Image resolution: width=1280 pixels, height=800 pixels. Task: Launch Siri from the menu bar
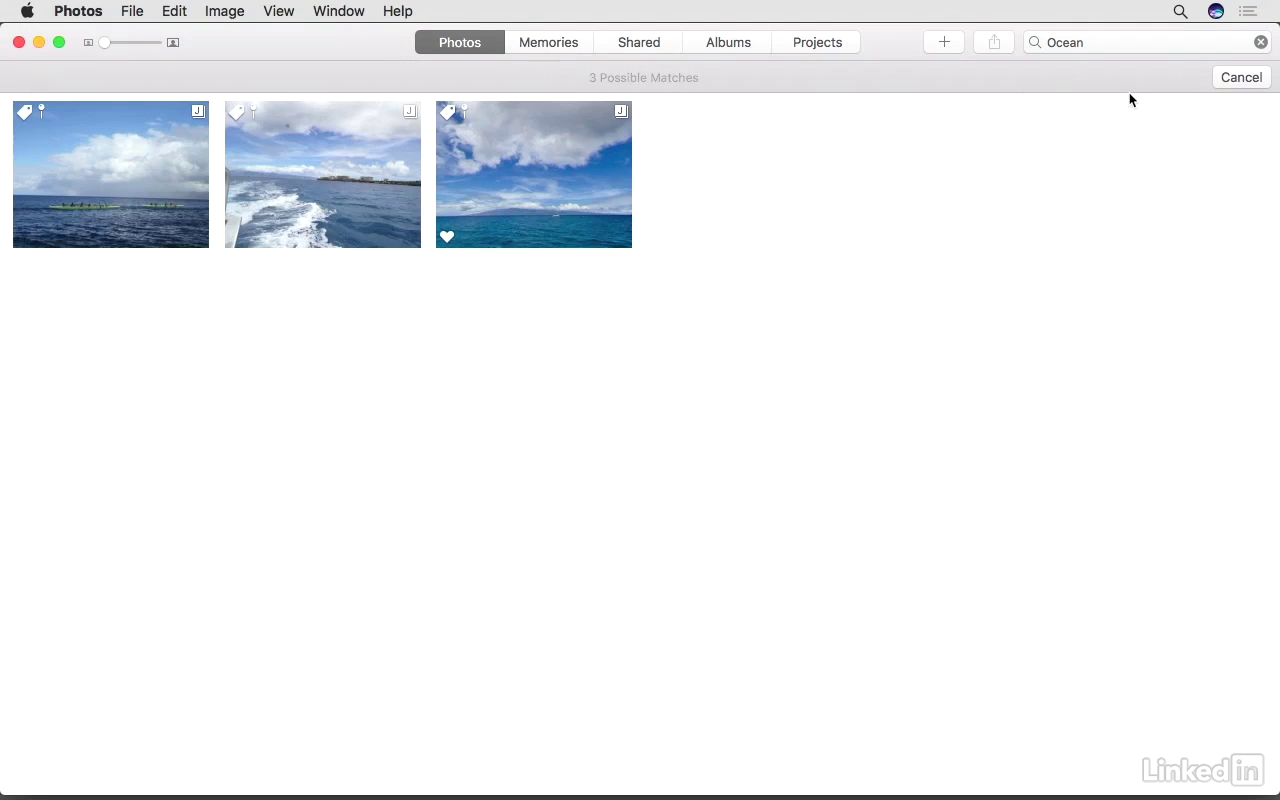[1216, 11]
